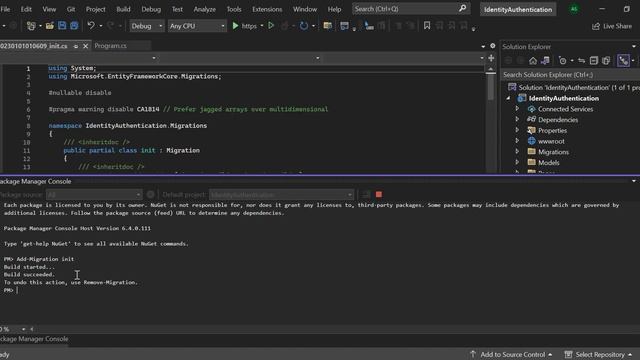Image resolution: width=640 pixels, height=360 pixels.
Task: Open the Any CPU platform dropdown
Action: click(197, 26)
